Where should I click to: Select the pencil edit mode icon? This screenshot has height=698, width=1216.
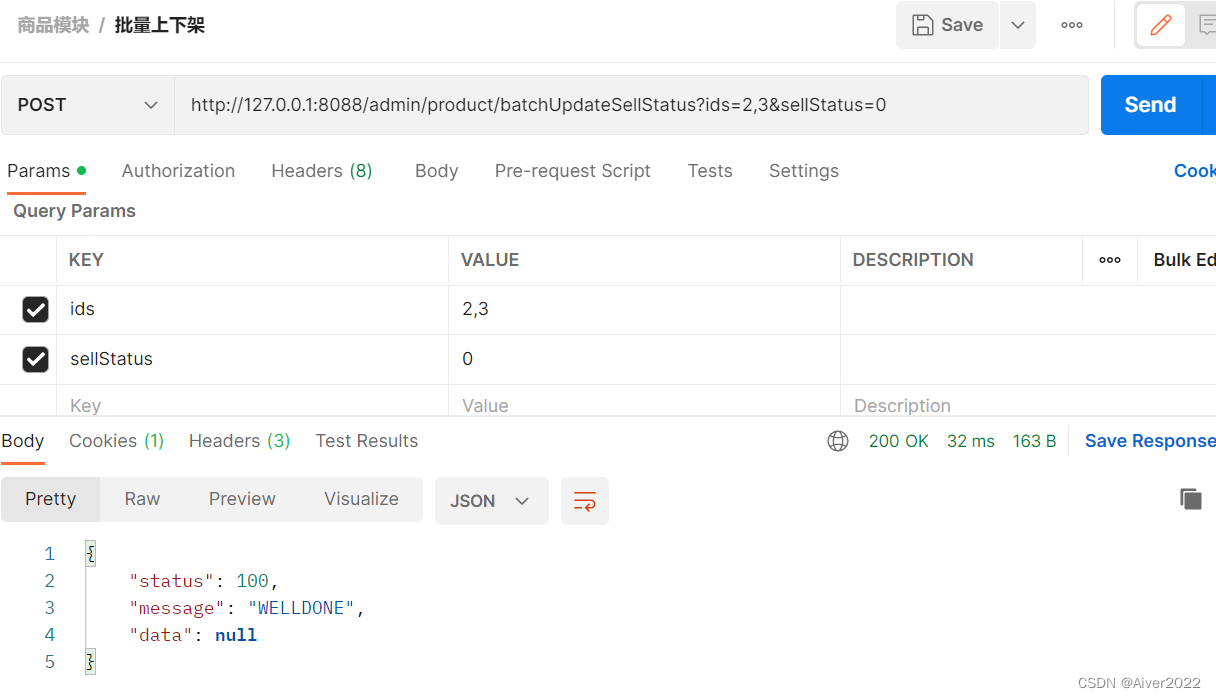pos(1161,25)
